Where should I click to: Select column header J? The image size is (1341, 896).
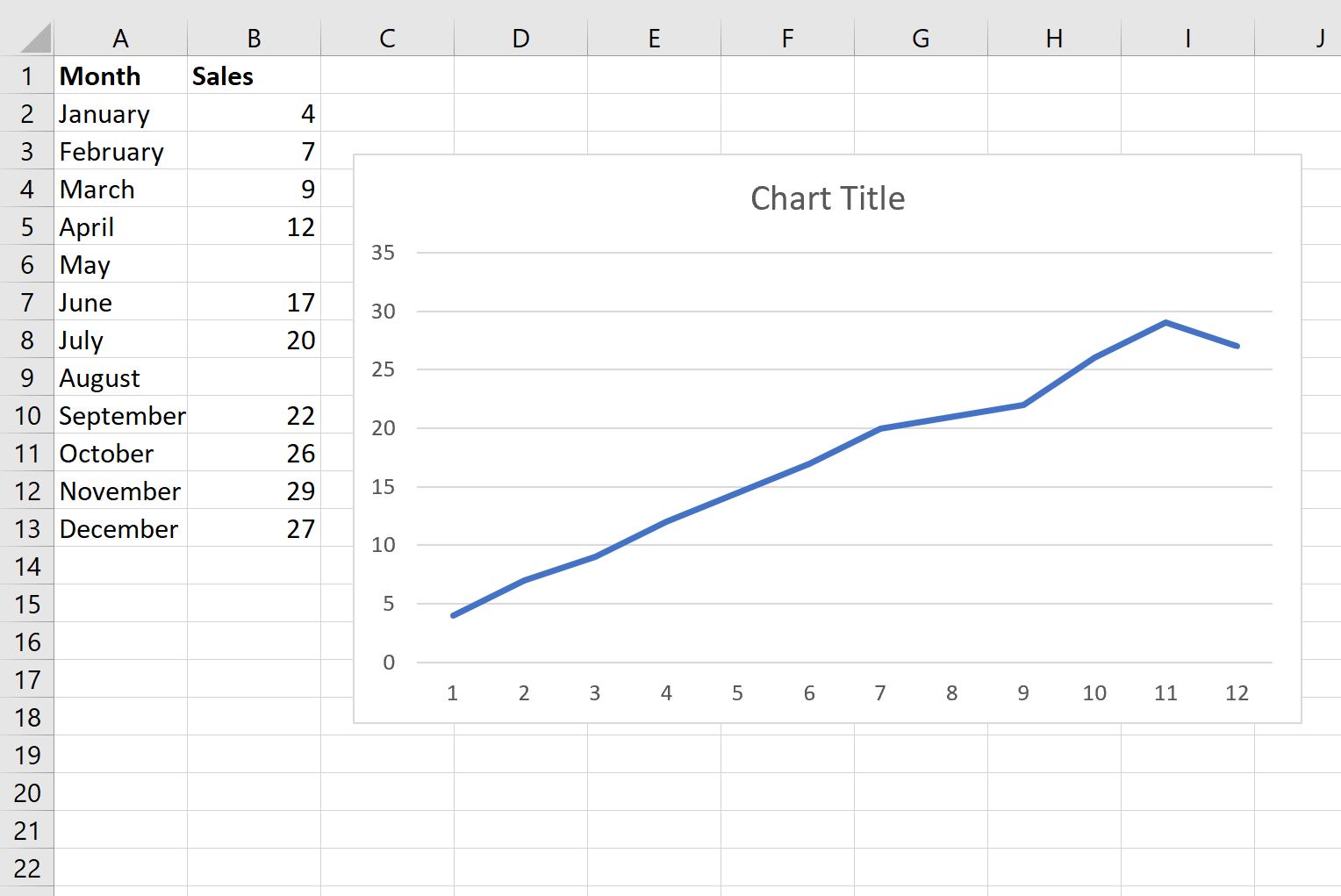(1320, 38)
